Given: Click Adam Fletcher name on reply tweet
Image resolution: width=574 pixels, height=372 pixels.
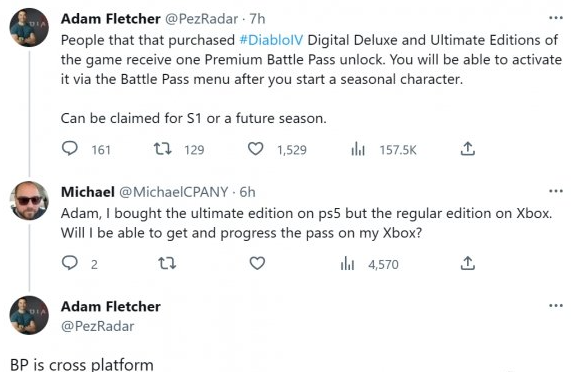Looking at the screenshot, I should (111, 306).
